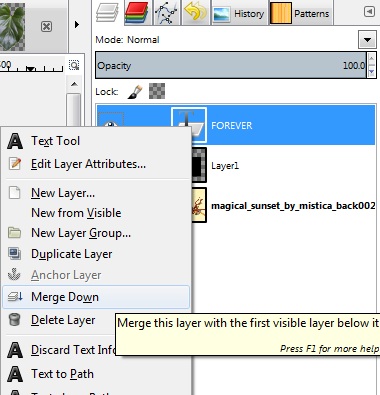Adjust the layer Opacity slider
The image size is (380, 395).
[x=231, y=65]
